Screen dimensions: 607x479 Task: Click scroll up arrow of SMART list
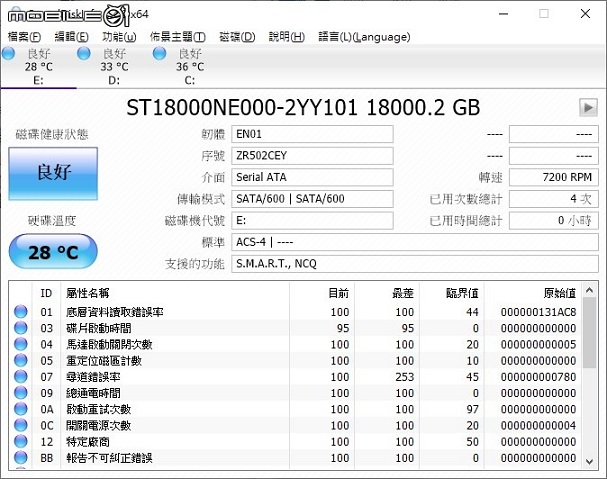pyautogui.click(x=589, y=290)
